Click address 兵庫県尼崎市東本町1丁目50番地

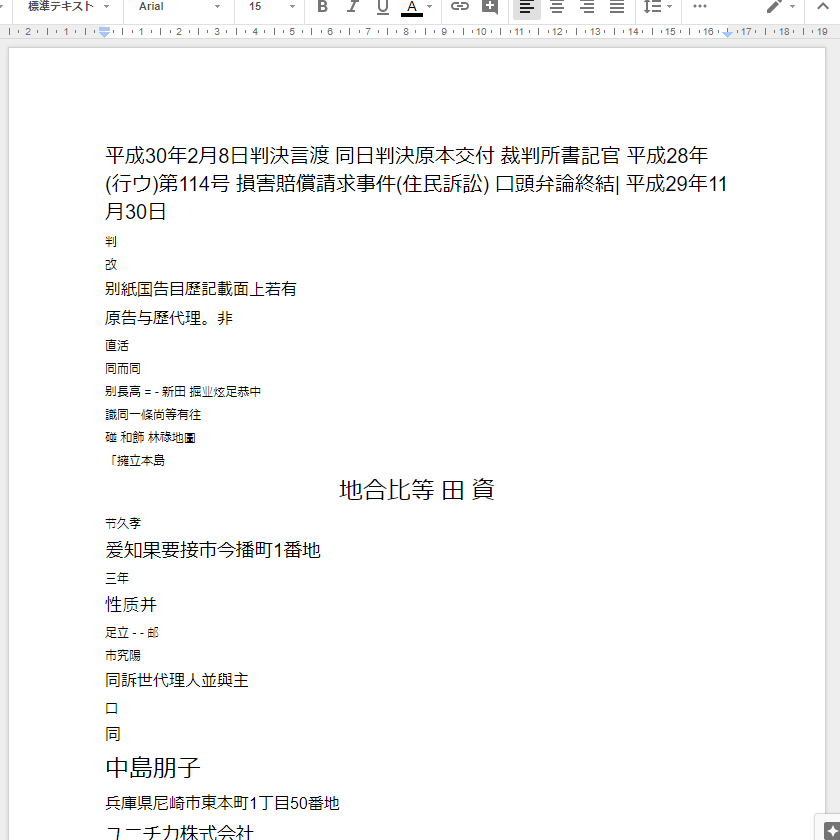tap(222, 803)
